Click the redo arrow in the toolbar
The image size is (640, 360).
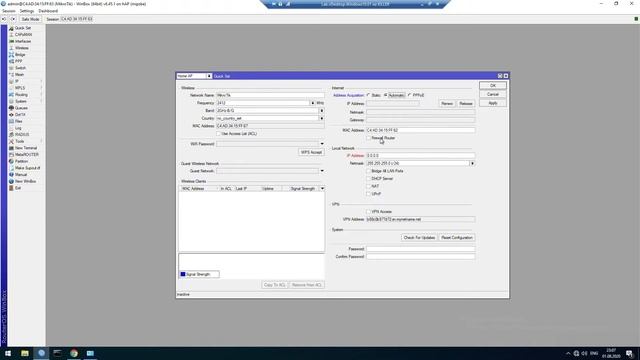[13, 19]
